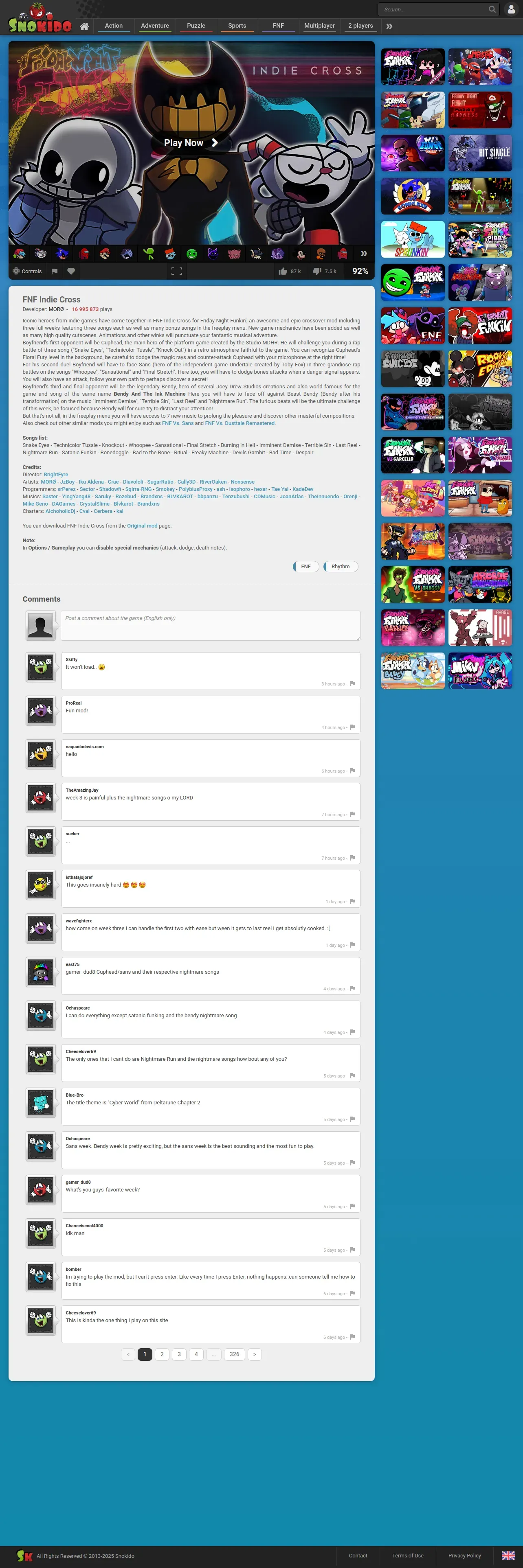The width and height of the screenshot is (523, 1568).
Task: Flag the comment by Blue-Bro
Action: coord(352,1119)
